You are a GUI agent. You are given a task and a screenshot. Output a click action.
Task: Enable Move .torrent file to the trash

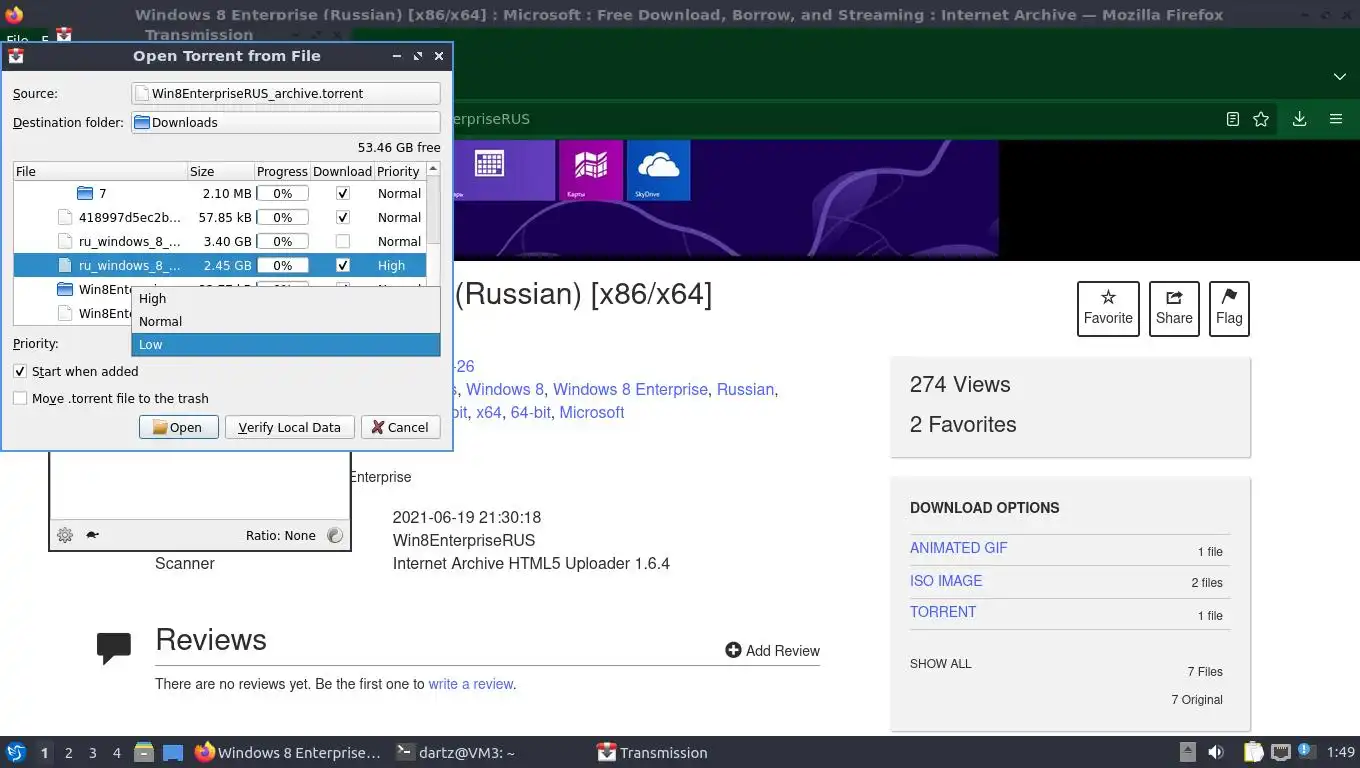pos(19,398)
